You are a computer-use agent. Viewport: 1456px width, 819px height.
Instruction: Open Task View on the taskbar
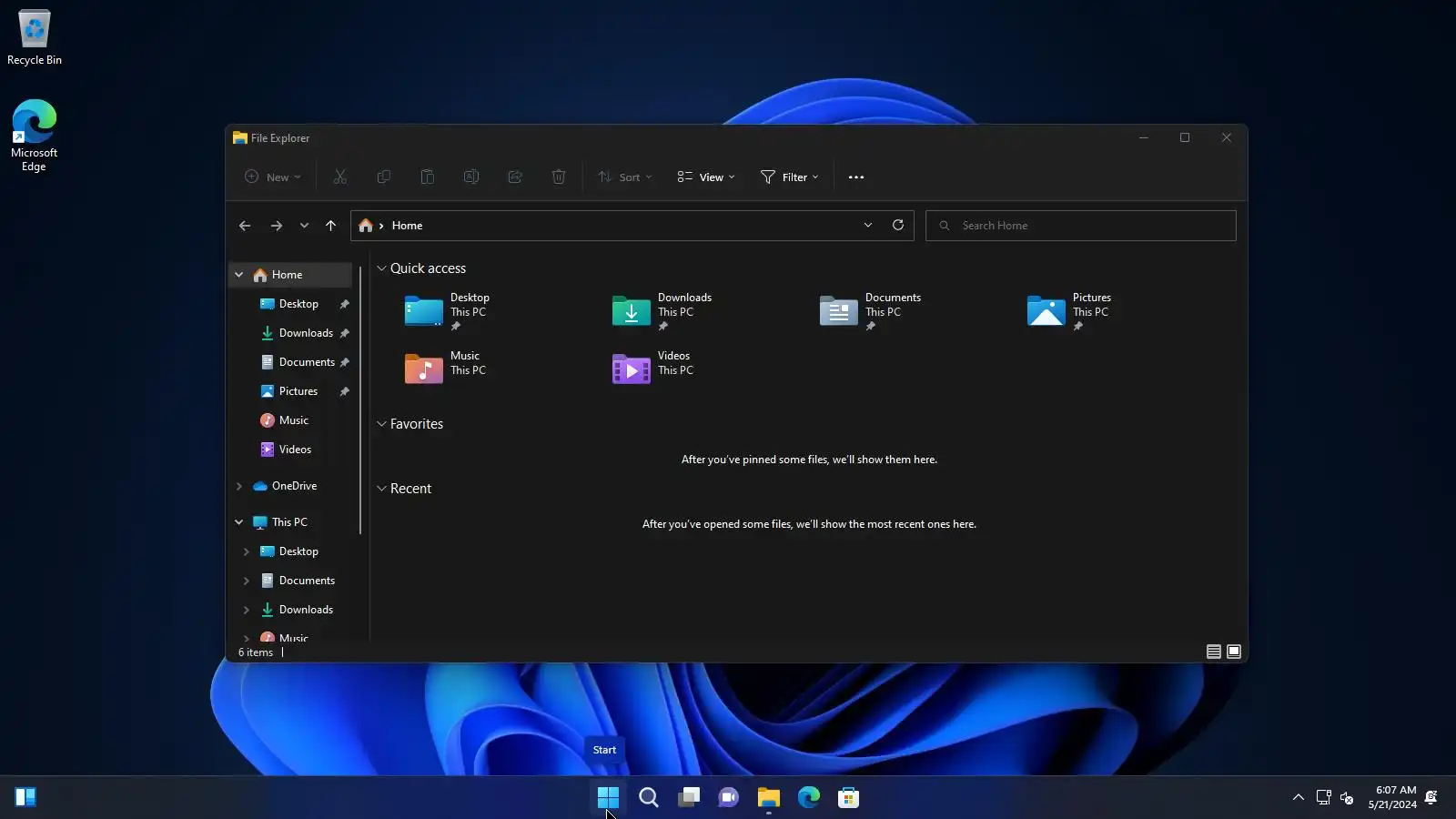pos(689,797)
